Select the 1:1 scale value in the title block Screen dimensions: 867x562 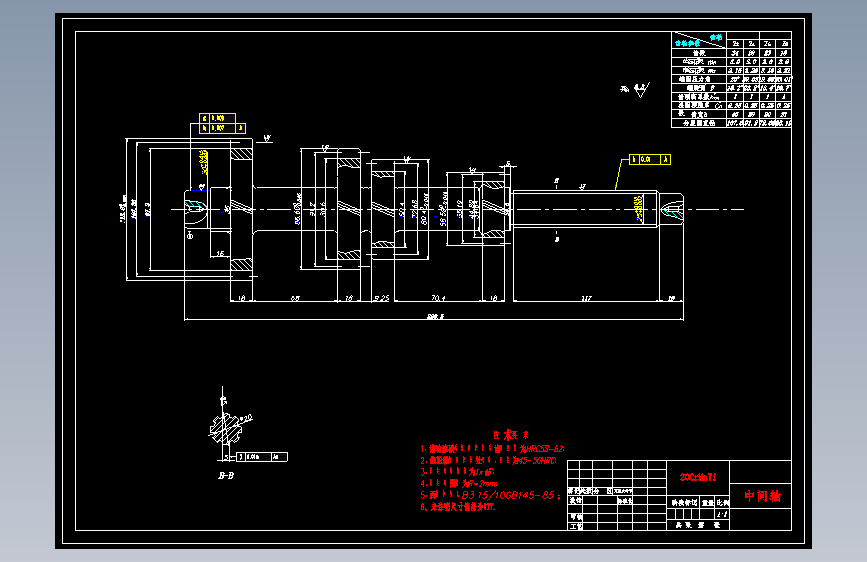click(722, 514)
